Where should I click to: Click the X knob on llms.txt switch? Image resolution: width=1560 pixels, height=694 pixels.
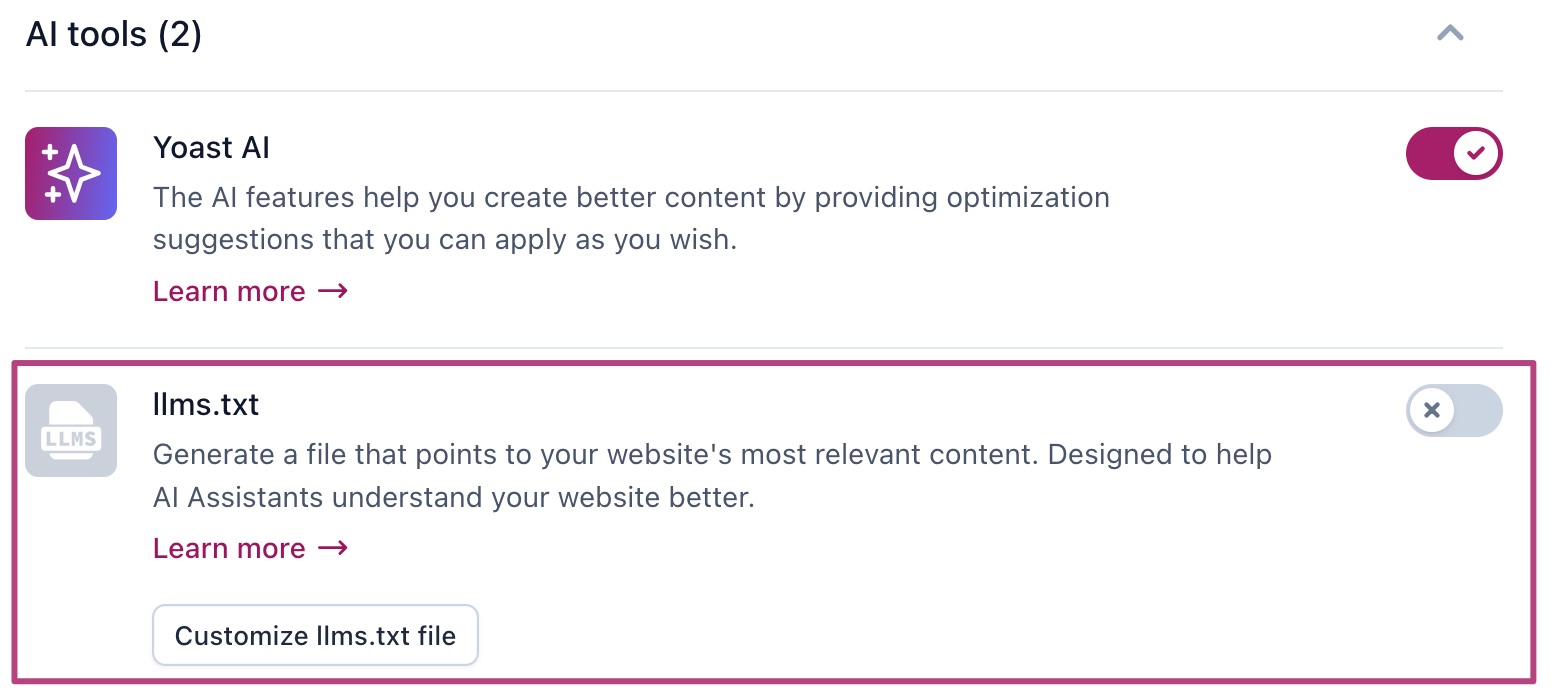(1432, 410)
